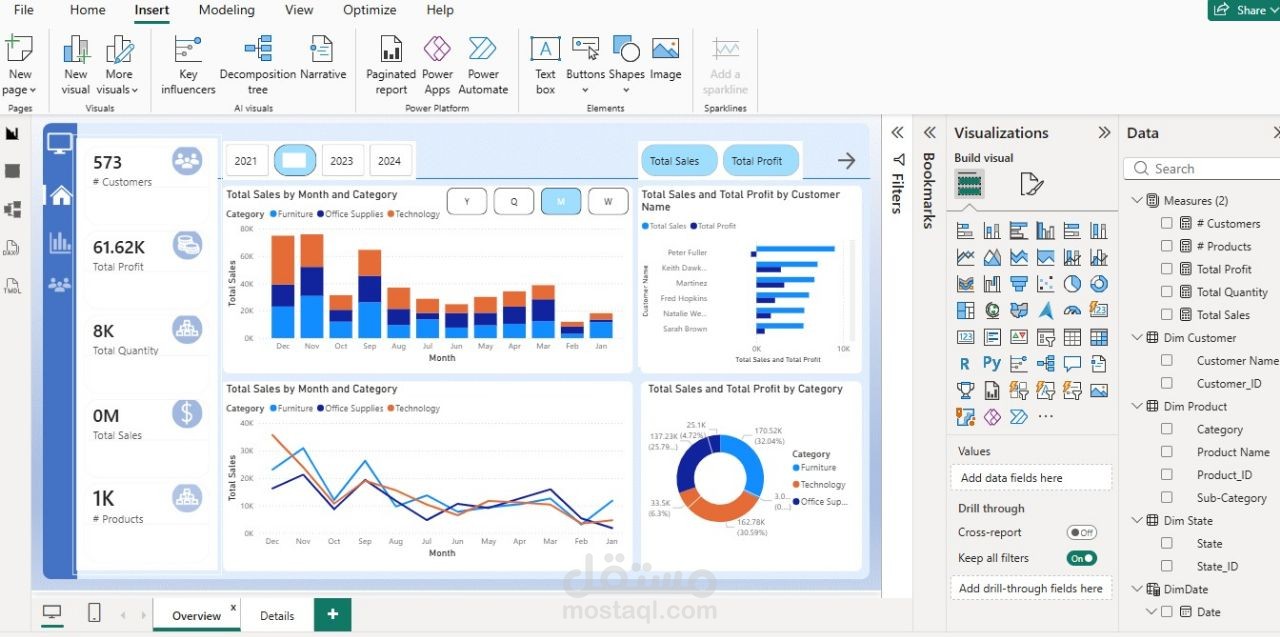Image resolution: width=1280 pixels, height=637 pixels.
Task: Enable the Cross-report drill through toggle
Action: pos(1081,532)
